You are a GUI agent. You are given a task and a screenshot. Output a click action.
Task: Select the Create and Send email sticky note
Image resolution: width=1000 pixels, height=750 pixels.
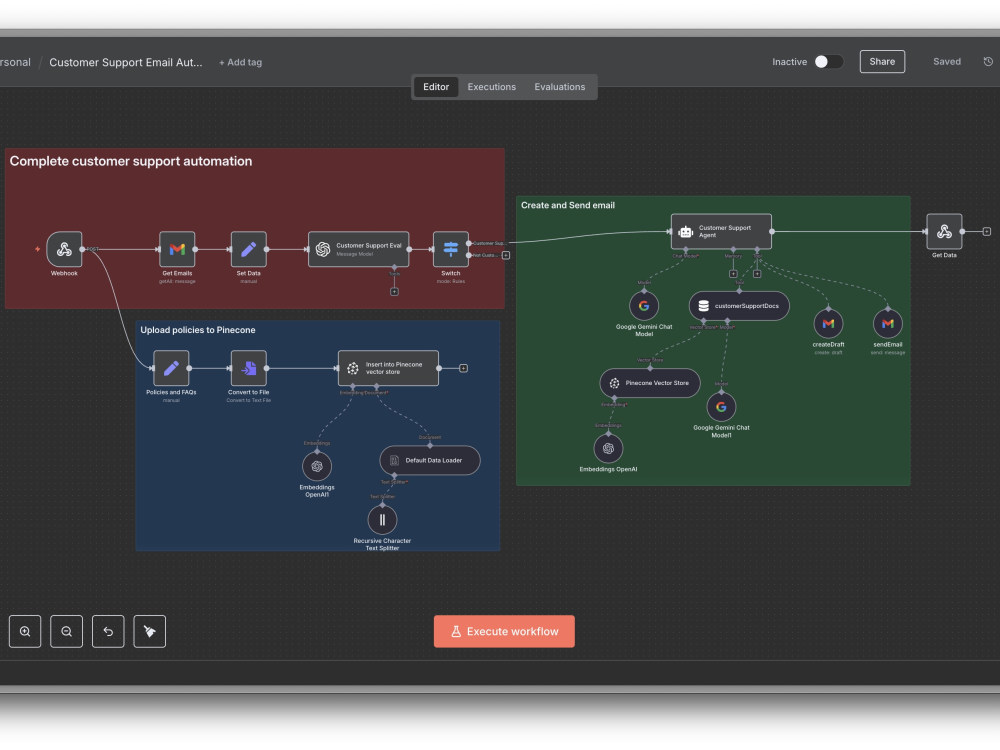click(x=713, y=341)
